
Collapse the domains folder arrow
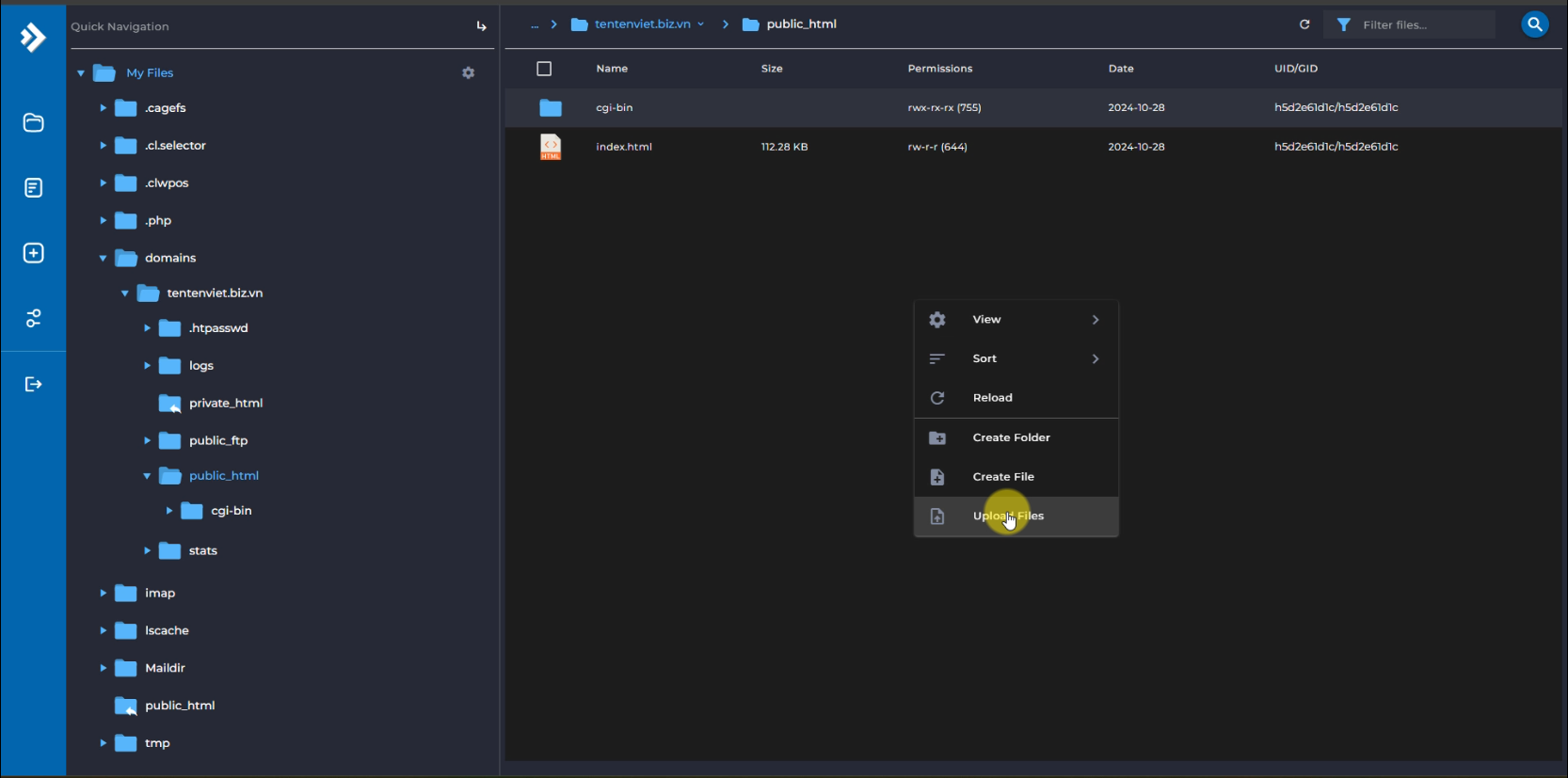(103, 258)
